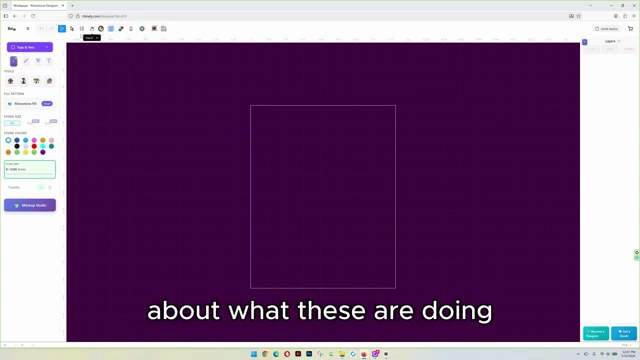Open Photoshop from the taskbar
The width and height of the screenshot is (640, 360).
pos(309,354)
